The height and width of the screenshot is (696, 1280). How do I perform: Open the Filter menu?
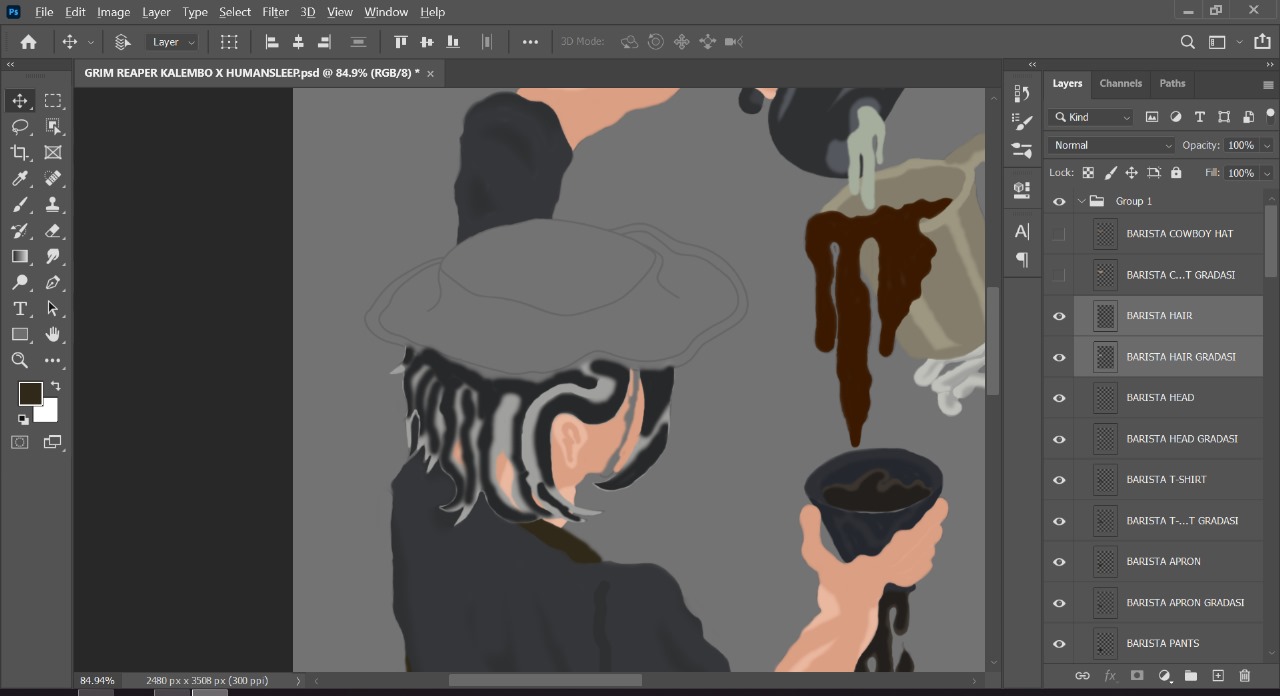pyautogui.click(x=275, y=12)
